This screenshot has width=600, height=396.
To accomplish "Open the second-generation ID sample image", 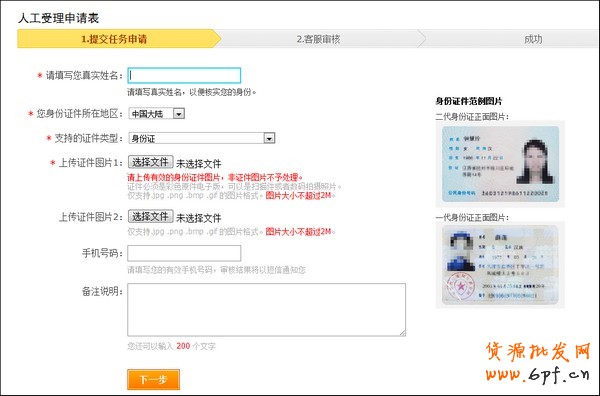I will (500, 164).
